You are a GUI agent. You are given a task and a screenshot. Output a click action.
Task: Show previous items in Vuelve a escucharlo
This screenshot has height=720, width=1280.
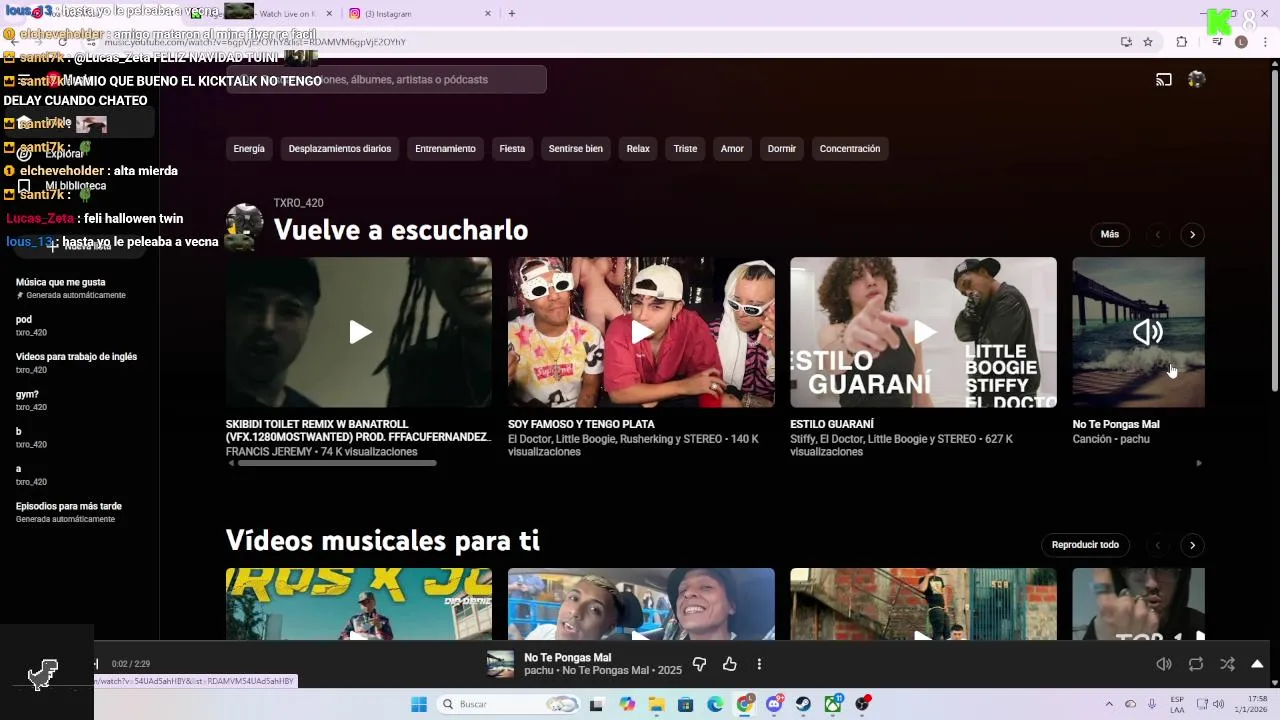tap(1158, 235)
